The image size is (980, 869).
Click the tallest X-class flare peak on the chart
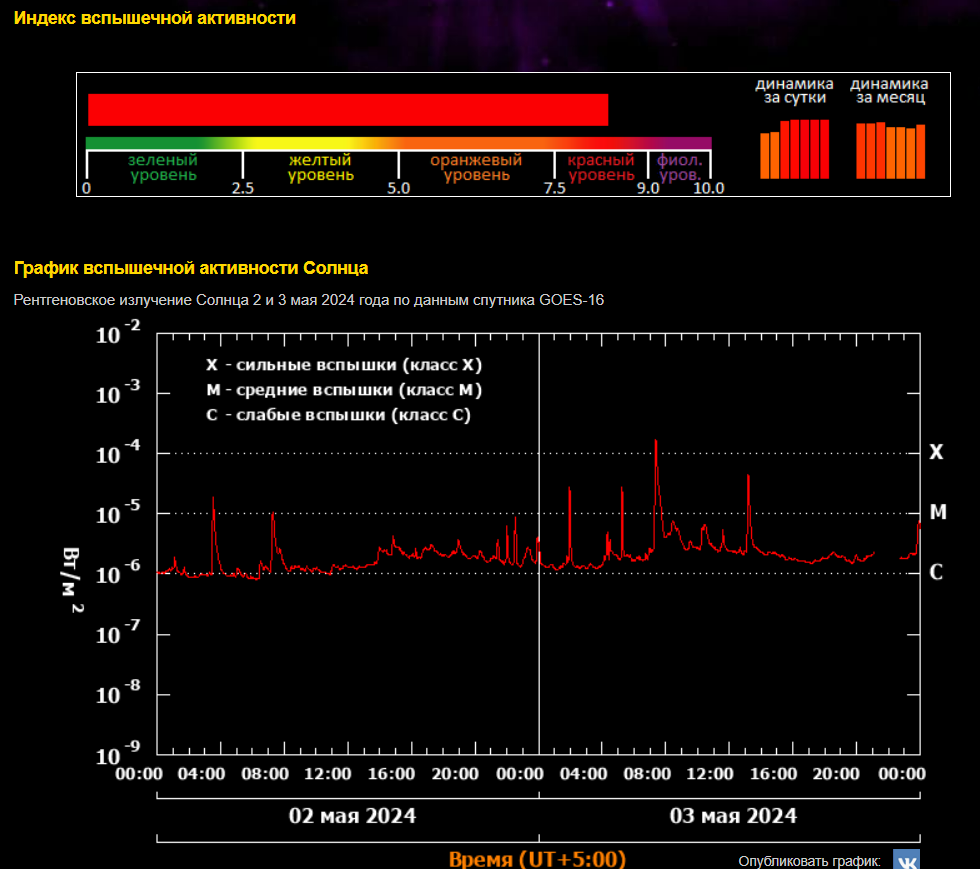pyautogui.click(x=656, y=441)
